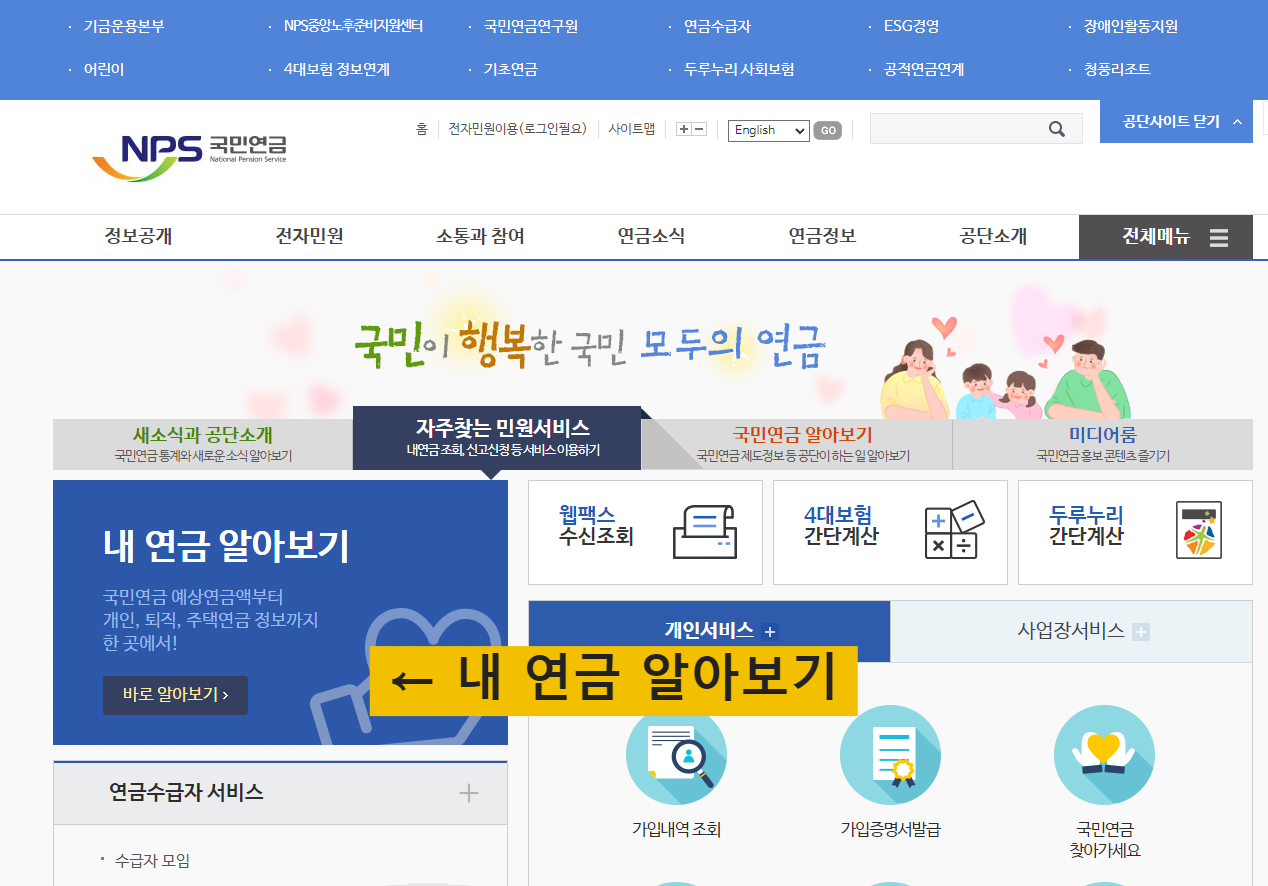Viewport: 1268px width, 886px height.
Task: Expand 연금수급자 서비스 plus icon
Action: point(468,793)
